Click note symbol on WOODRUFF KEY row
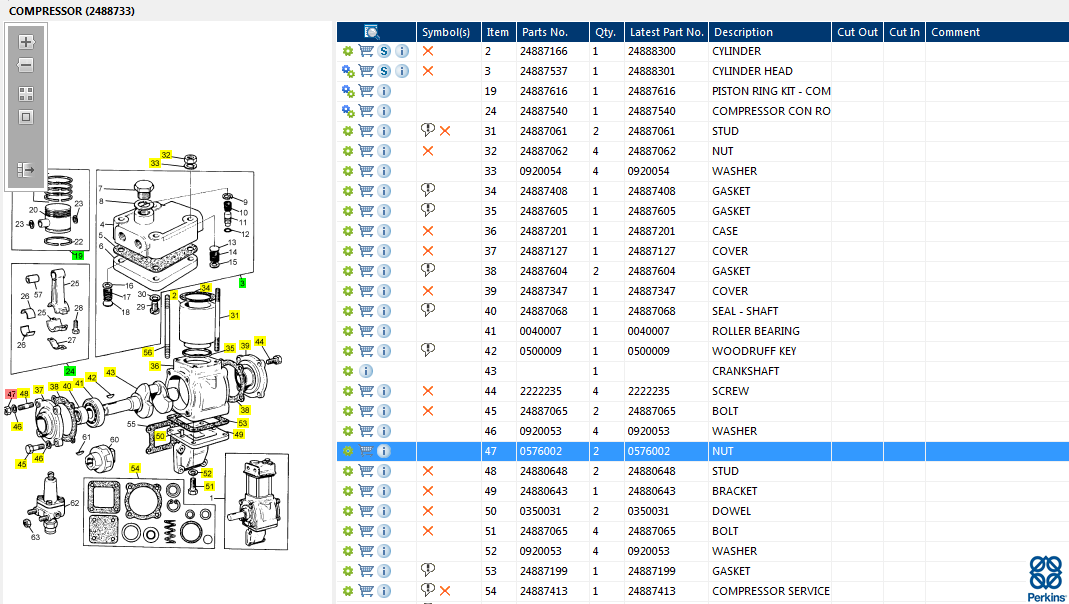This screenshot has height=604, width=1069. click(x=427, y=350)
